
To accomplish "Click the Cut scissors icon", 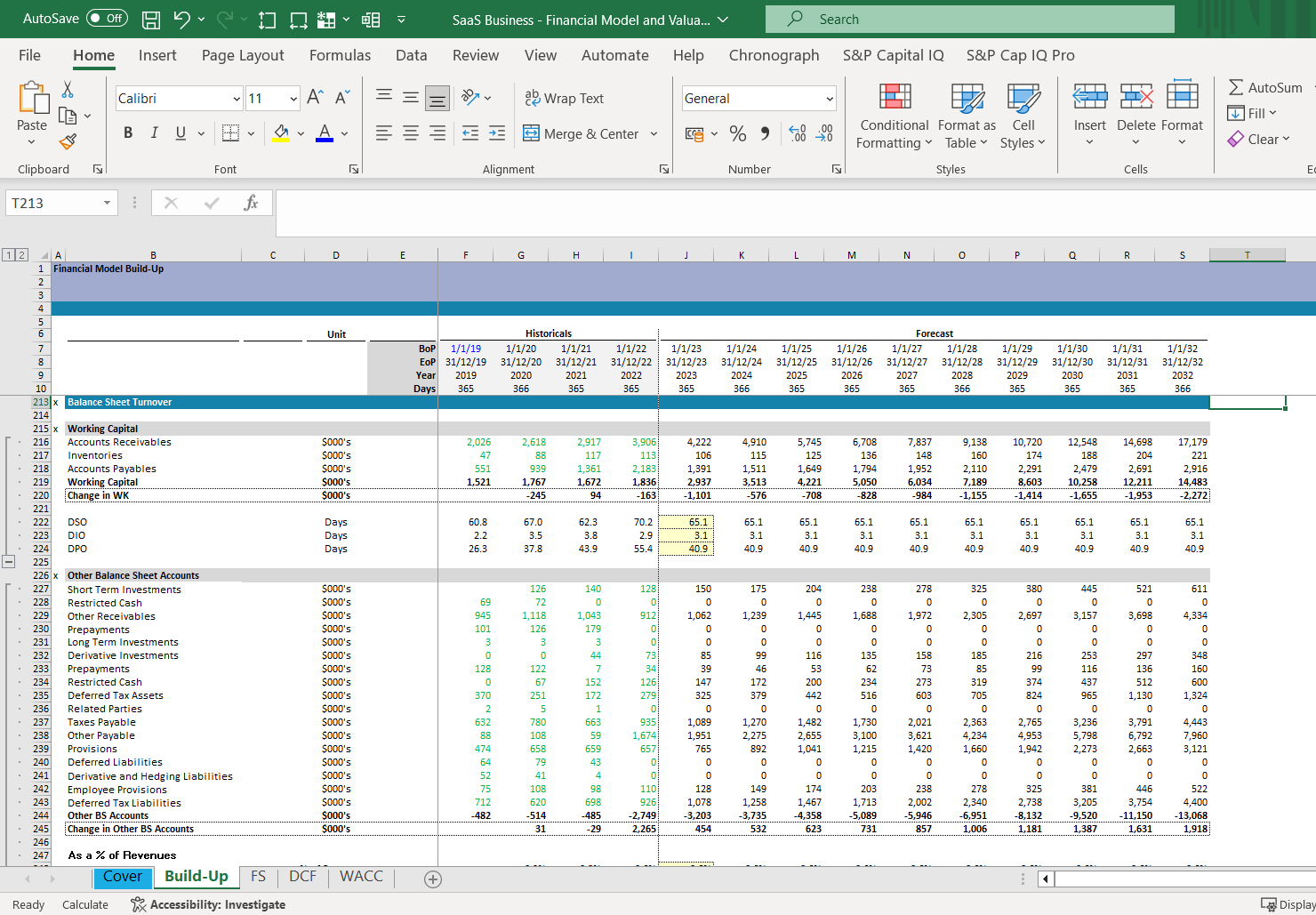I will (x=68, y=90).
